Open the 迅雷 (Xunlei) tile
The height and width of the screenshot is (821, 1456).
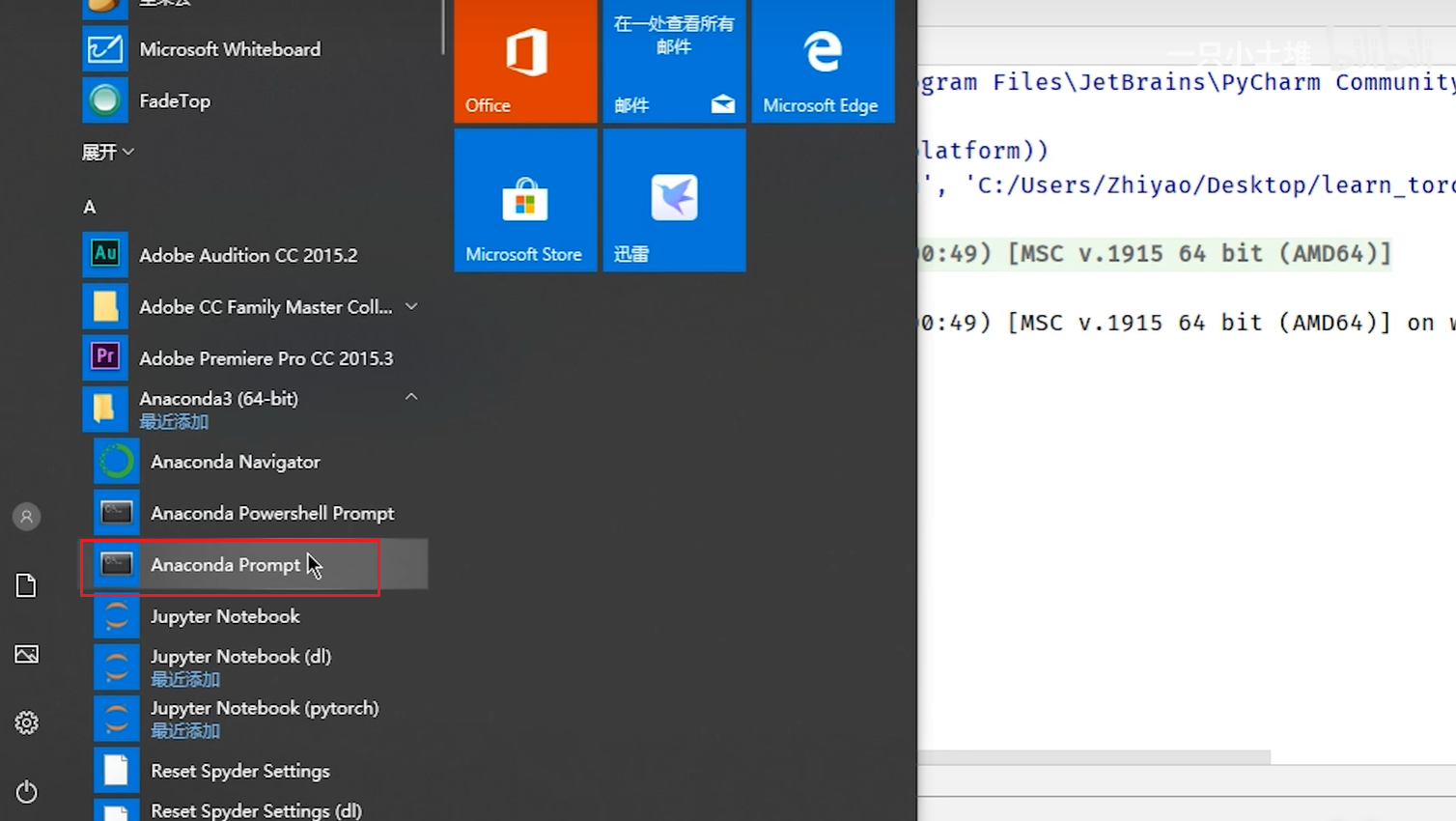point(674,200)
